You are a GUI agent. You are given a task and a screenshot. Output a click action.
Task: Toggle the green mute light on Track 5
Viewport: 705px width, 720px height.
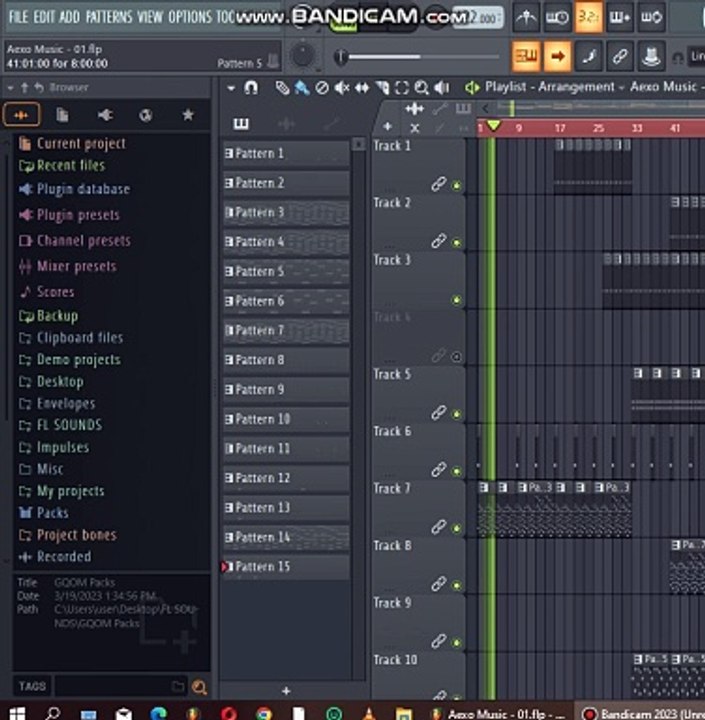click(457, 415)
